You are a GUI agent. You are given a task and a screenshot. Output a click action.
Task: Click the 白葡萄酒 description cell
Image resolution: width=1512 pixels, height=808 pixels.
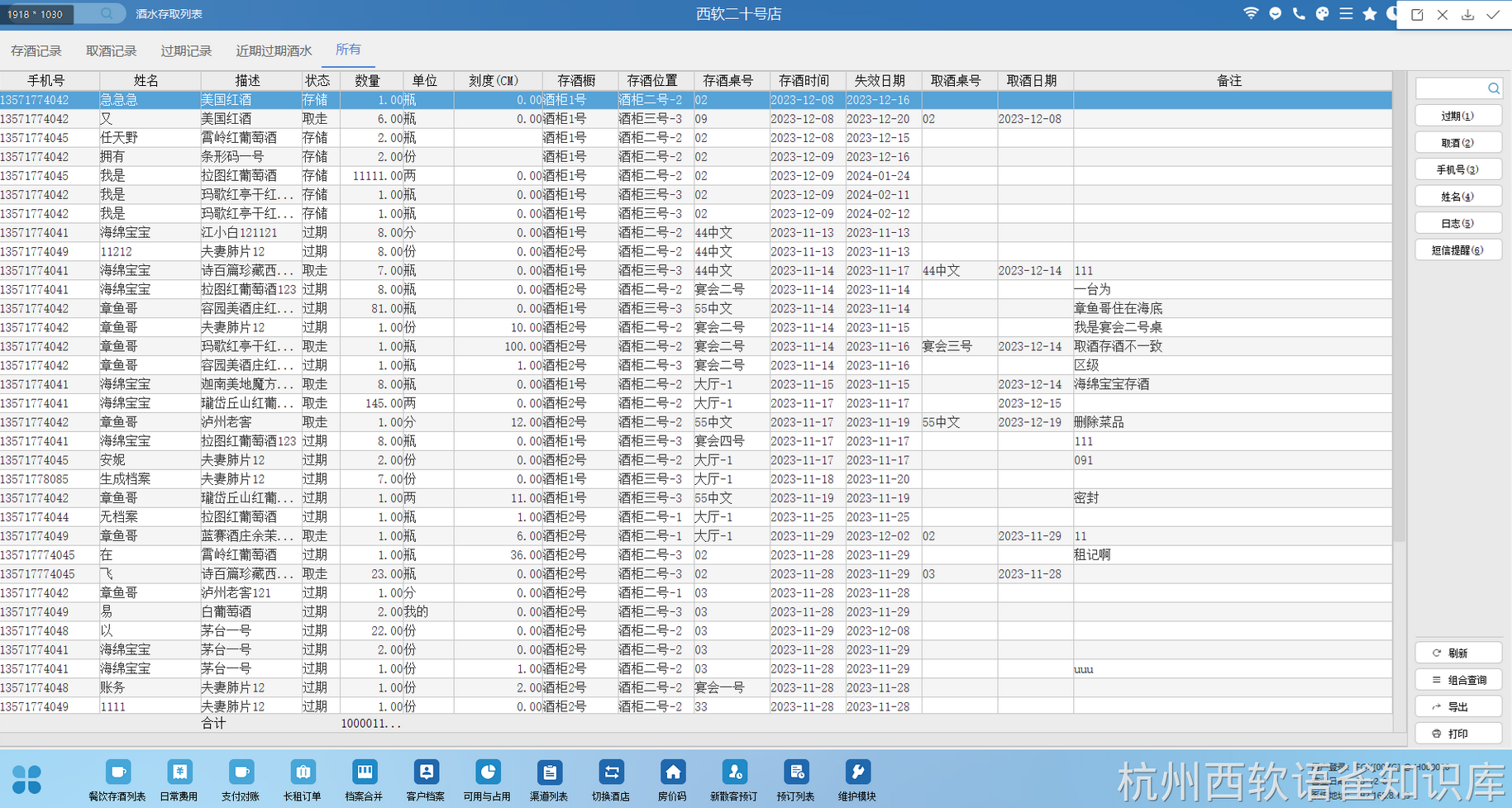250,612
